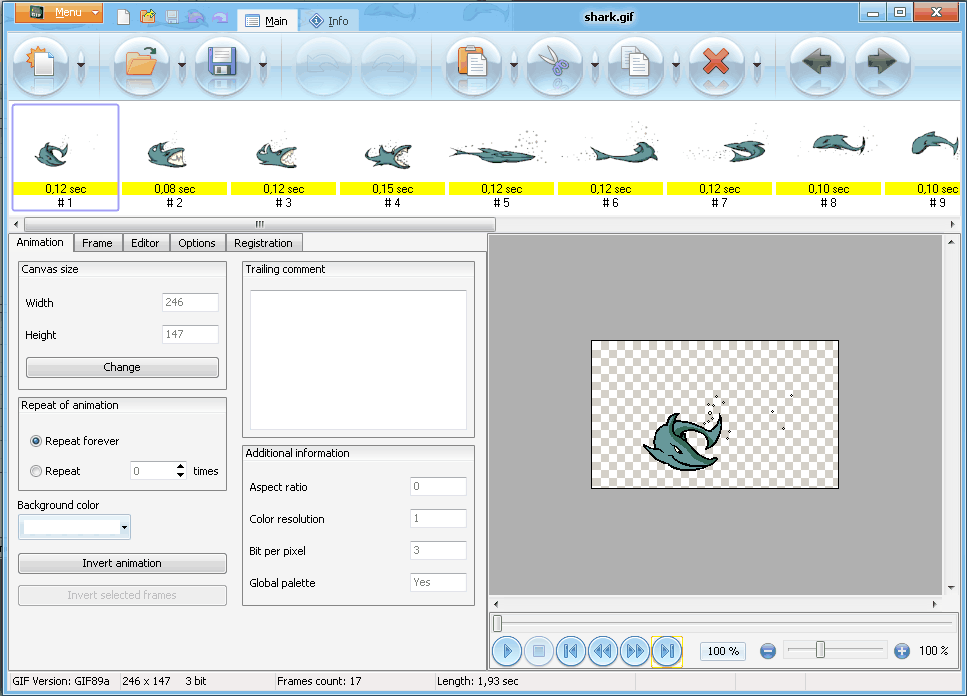The image size is (967, 696).
Task: Switch to the Main ribbon tab
Action: [x=266, y=21]
